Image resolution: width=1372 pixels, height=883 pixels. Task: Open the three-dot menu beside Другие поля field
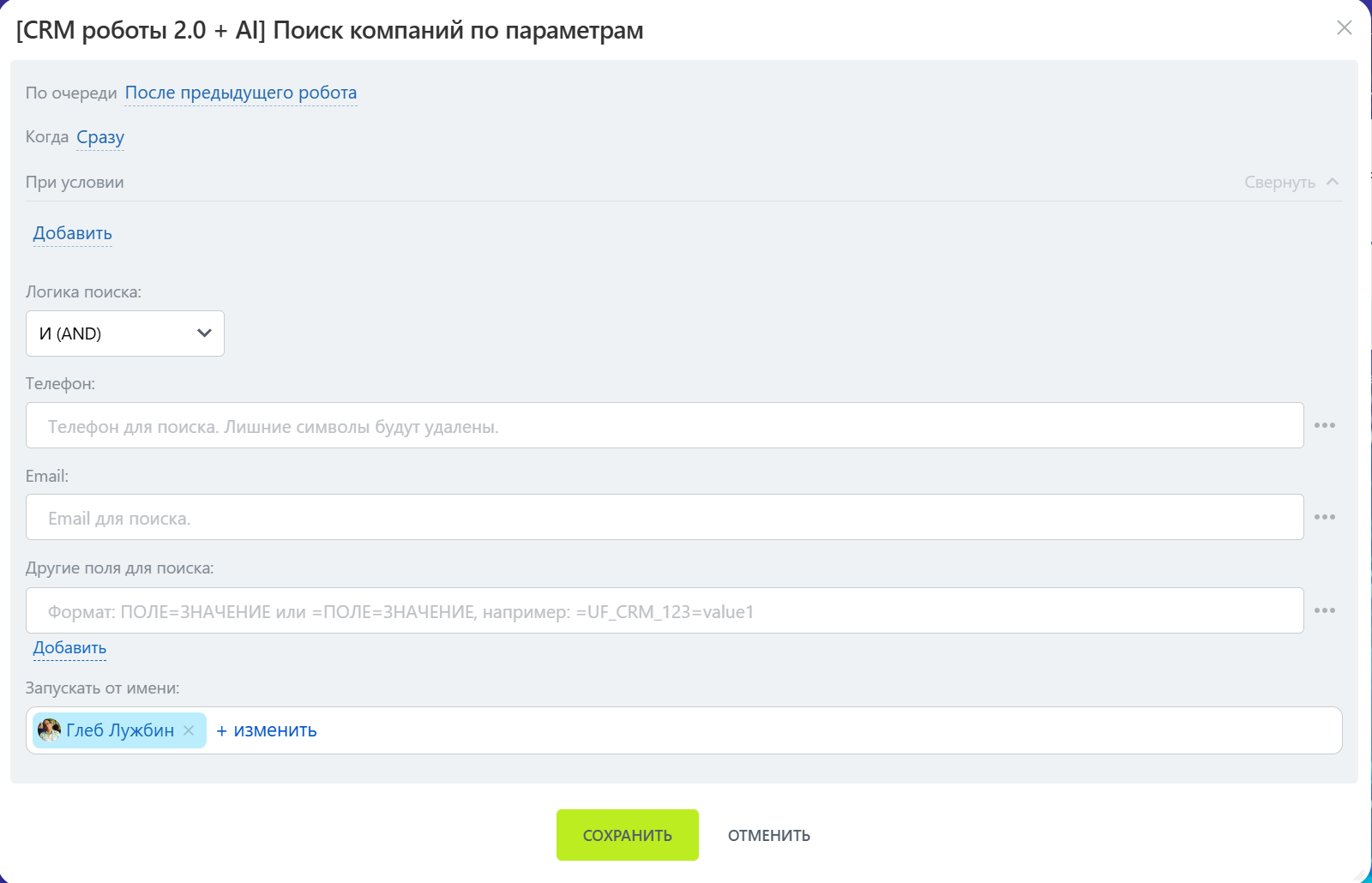point(1325,610)
